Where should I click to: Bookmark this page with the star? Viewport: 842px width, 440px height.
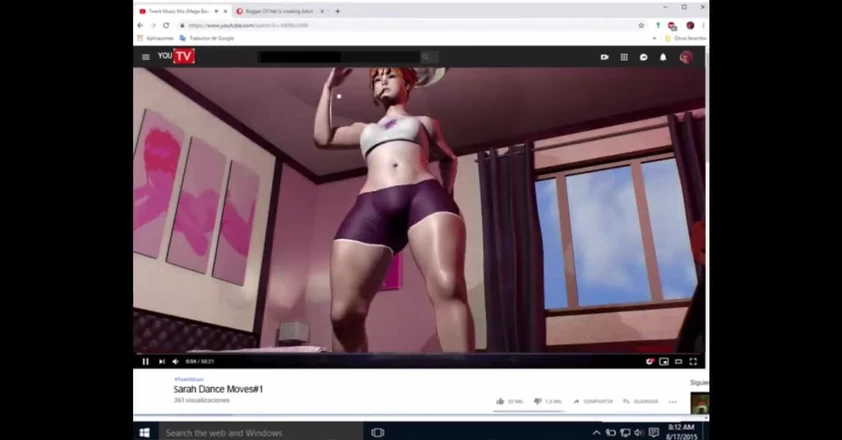(x=641, y=25)
